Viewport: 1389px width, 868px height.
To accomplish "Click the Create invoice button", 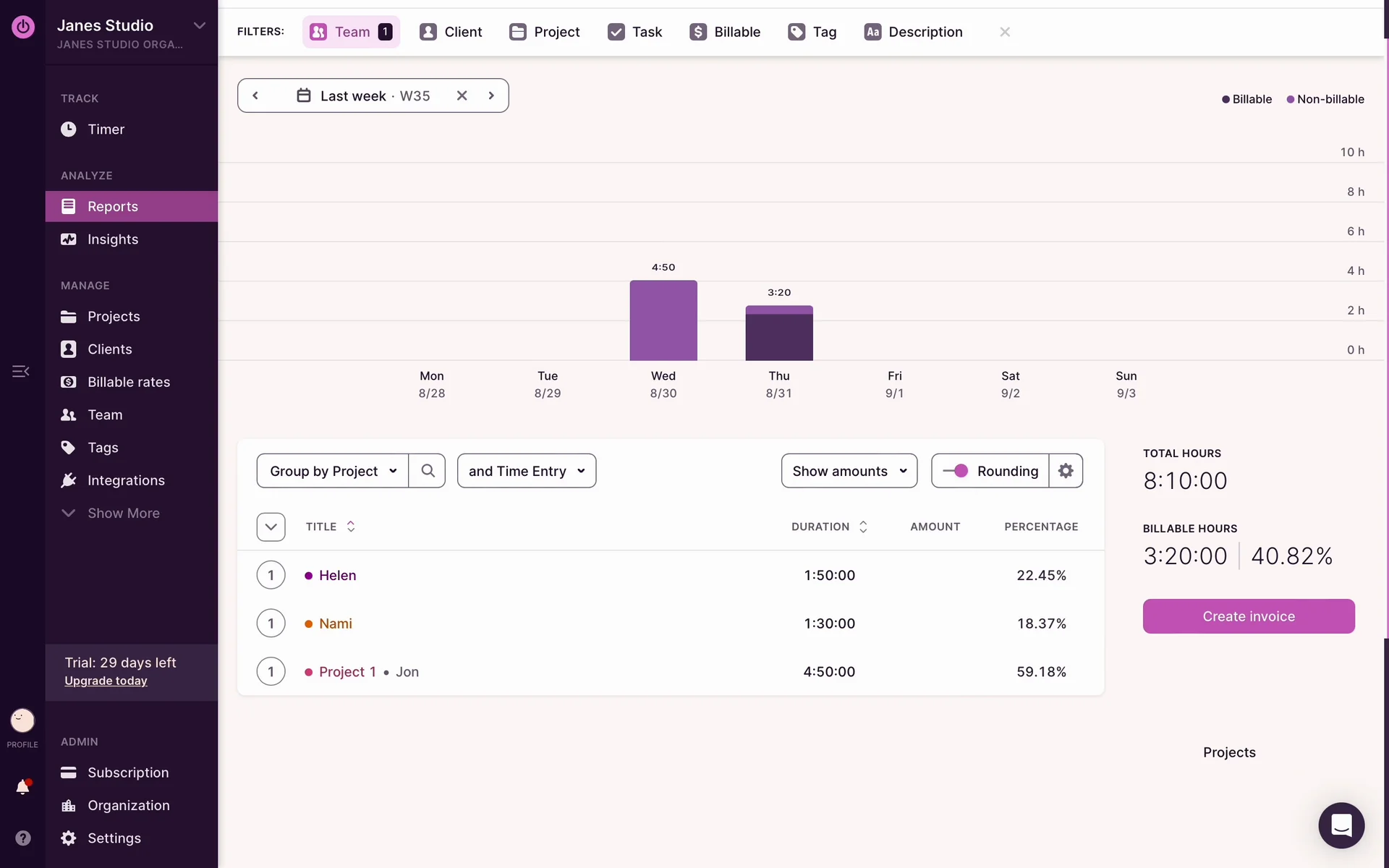I will click(1248, 616).
